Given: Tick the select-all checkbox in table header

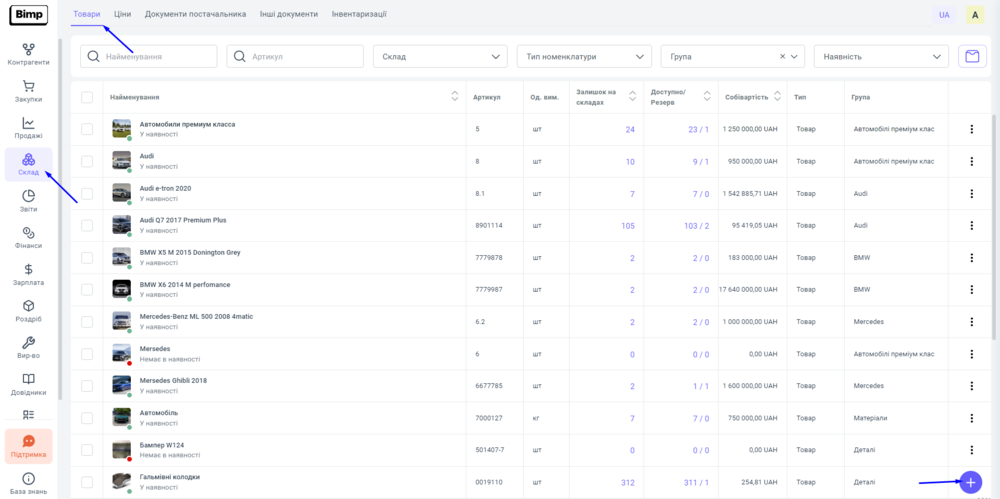Looking at the screenshot, I should tap(87, 97).
